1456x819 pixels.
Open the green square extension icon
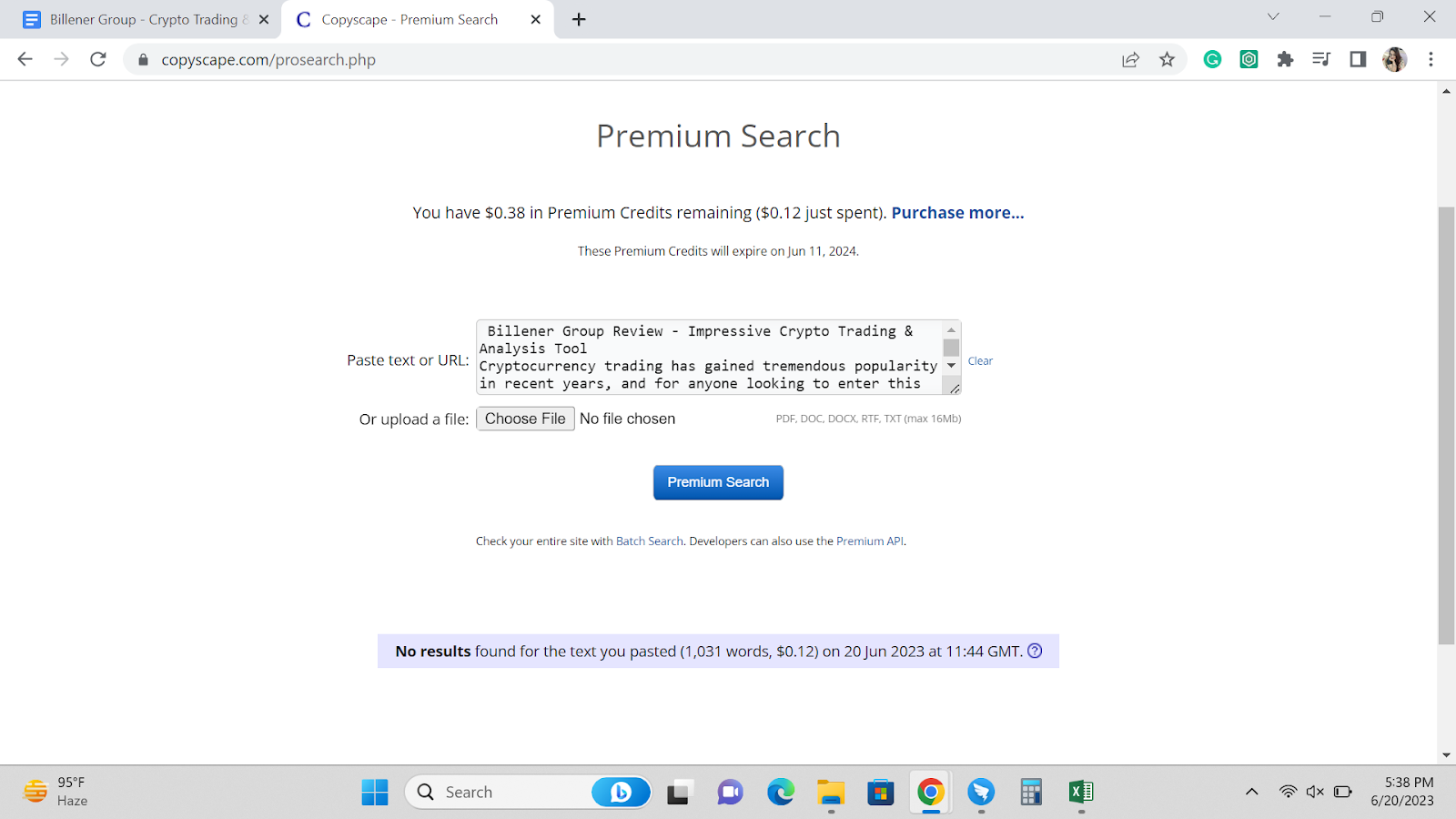pyautogui.click(x=1249, y=59)
